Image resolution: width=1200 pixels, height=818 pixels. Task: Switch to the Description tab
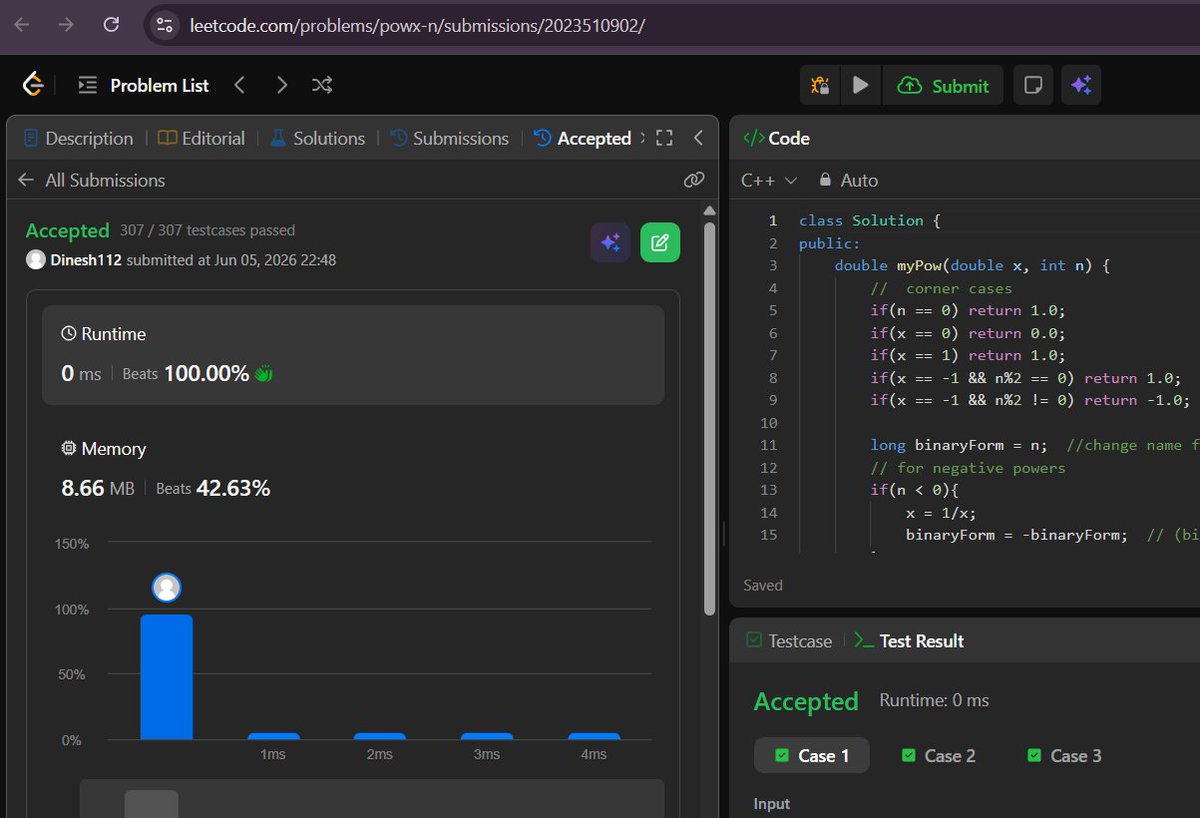click(78, 138)
